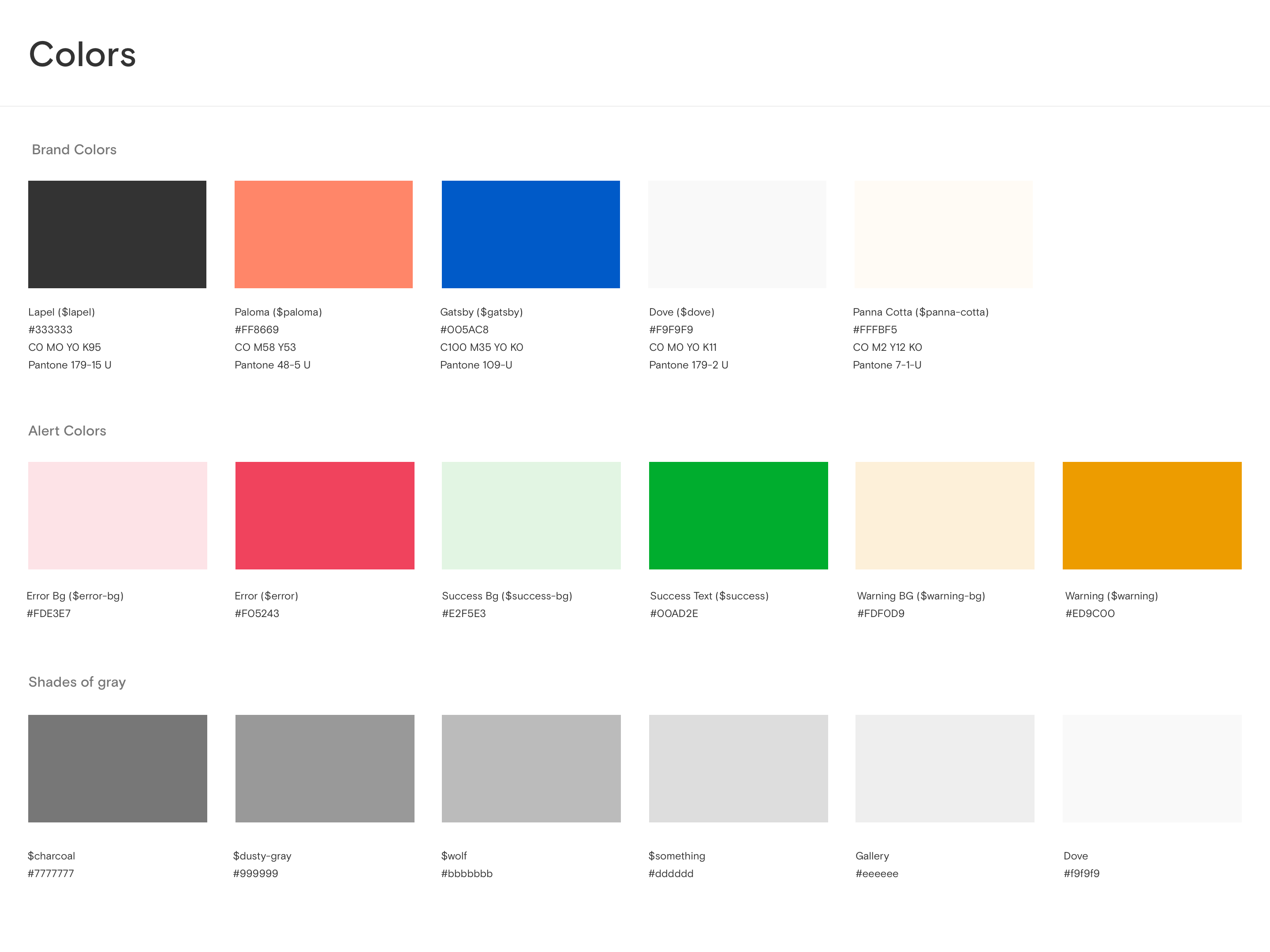This screenshot has height=952, width=1270.
Task: Click the $wolf label
Action: [454, 856]
